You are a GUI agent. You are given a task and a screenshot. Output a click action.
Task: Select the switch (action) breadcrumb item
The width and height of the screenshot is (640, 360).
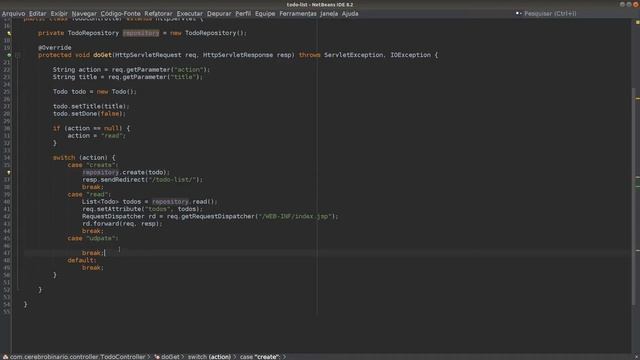209,357
